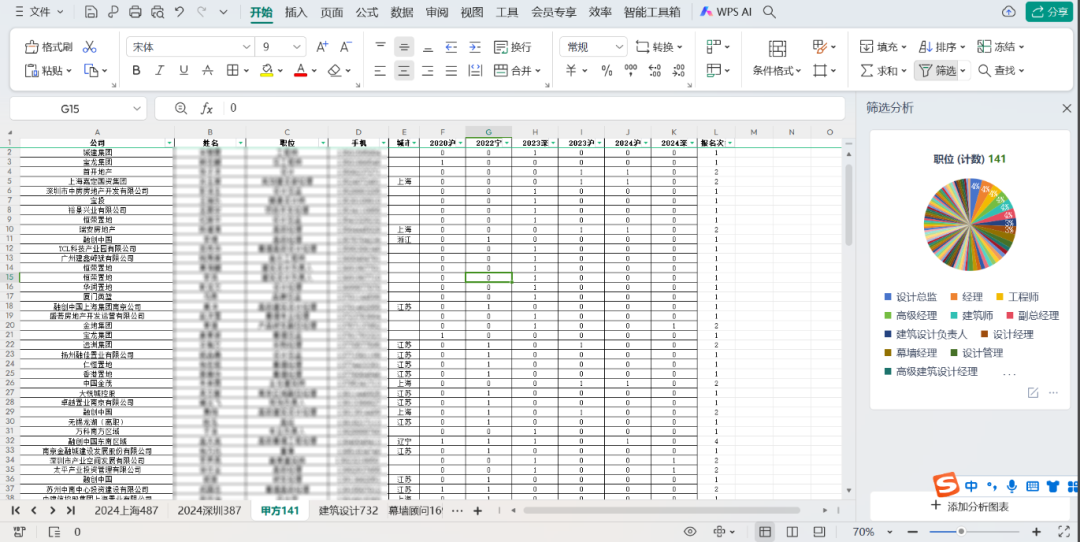Toggle bold formatting
The width and height of the screenshot is (1080, 542).
[x=136, y=71]
